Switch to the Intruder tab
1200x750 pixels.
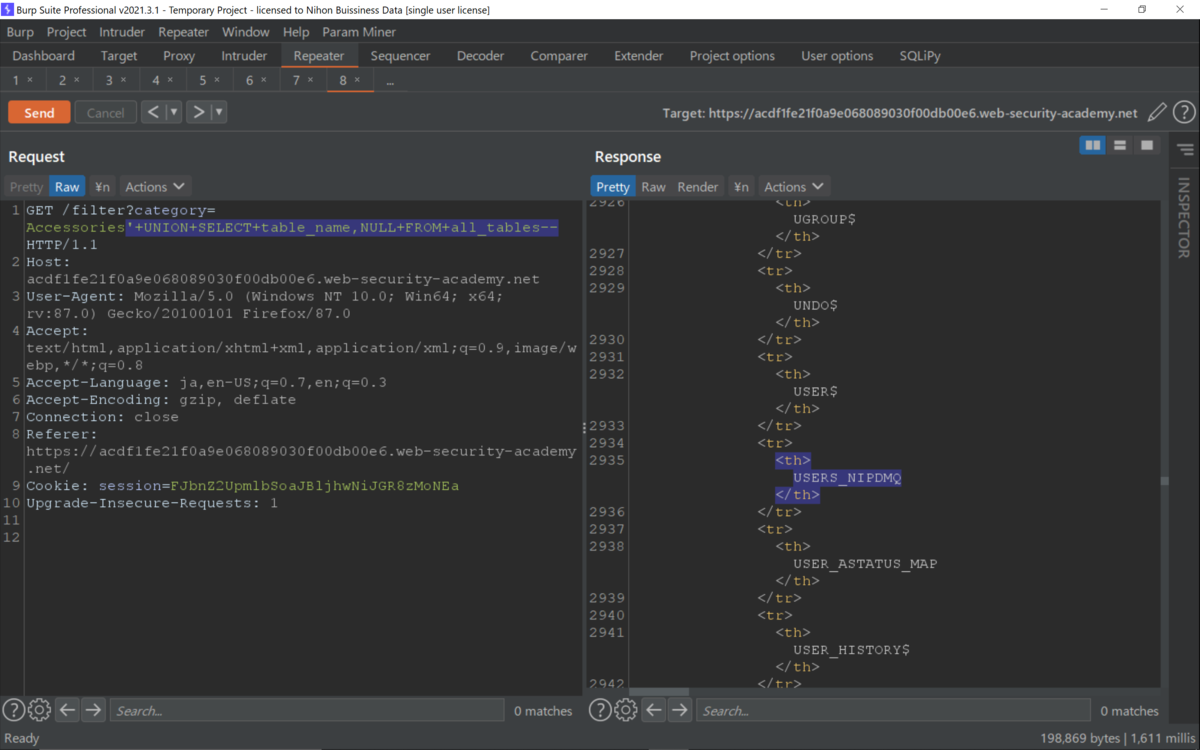(244, 56)
